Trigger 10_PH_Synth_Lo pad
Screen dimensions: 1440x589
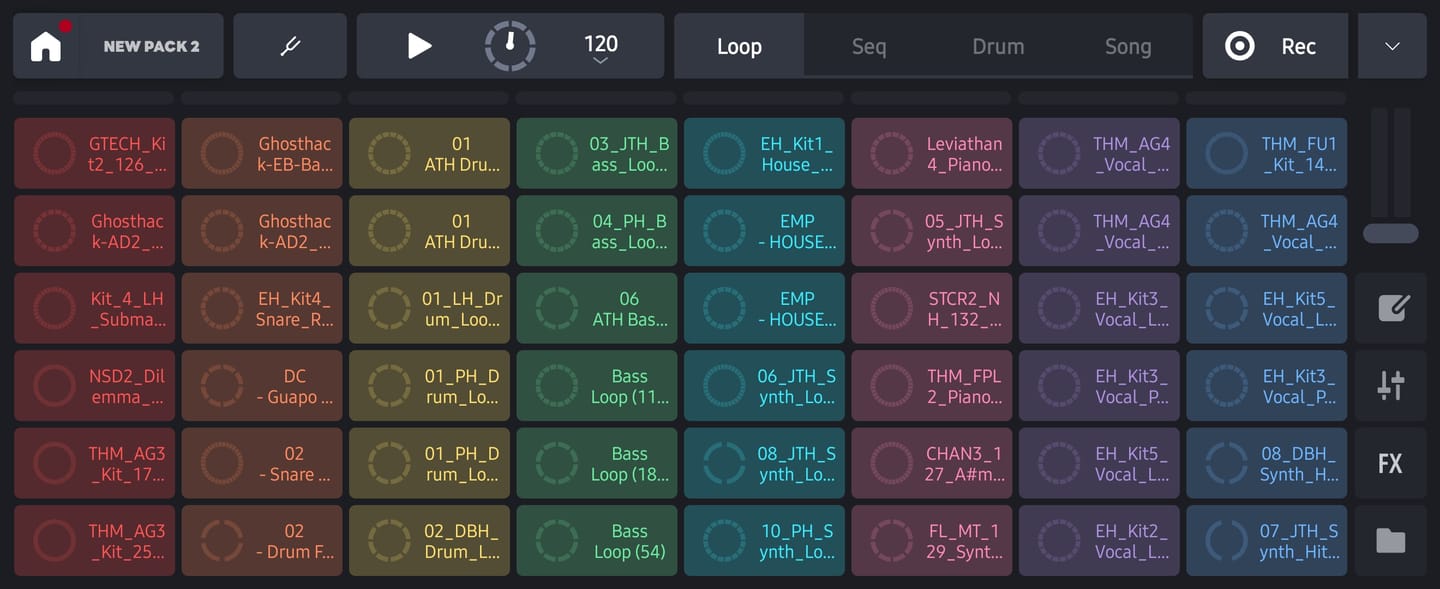coord(765,541)
